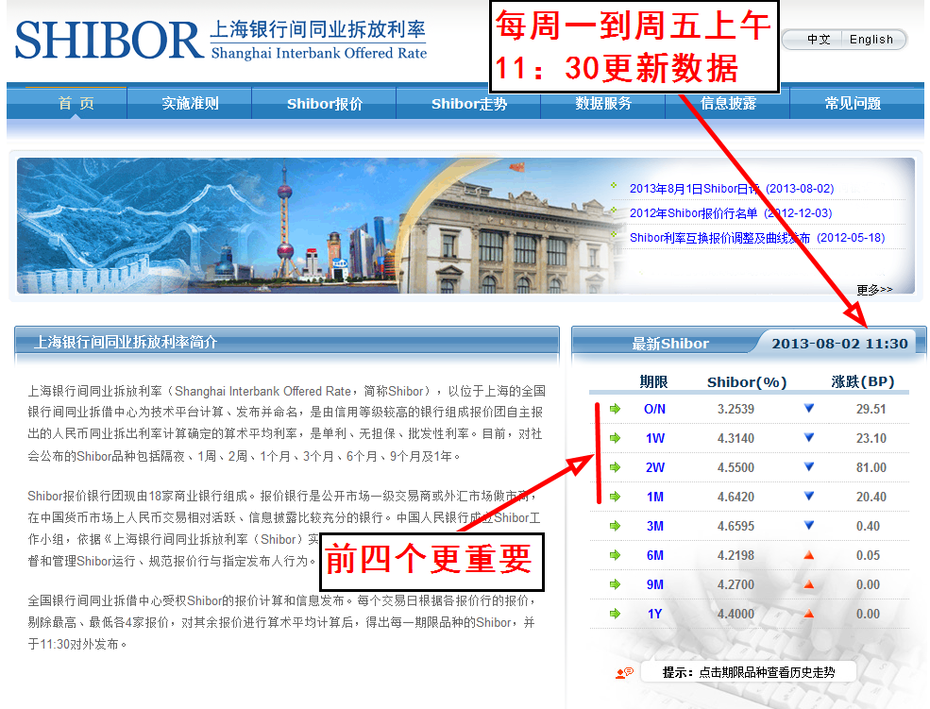Open the O/N term history link
The width and height of the screenshot is (930, 709).
655,409
